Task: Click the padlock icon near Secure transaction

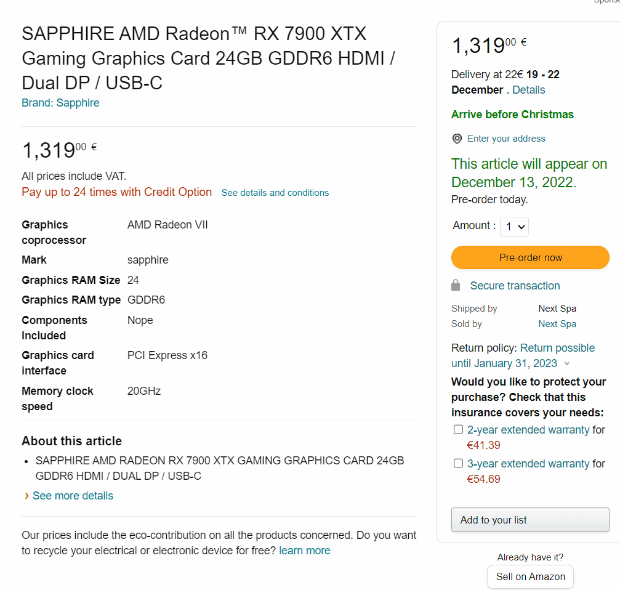Action: click(x=456, y=285)
